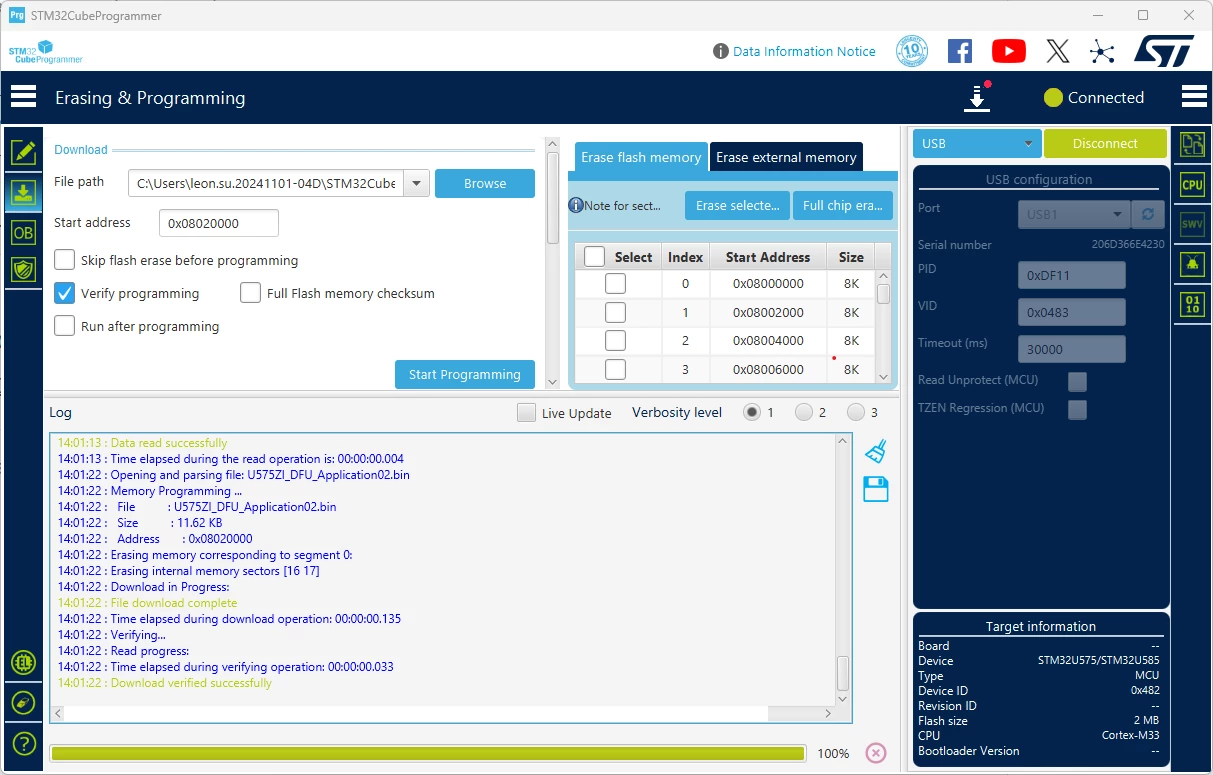
Task: Click the sector table vertical scrollbar
Action: pyautogui.click(x=883, y=326)
